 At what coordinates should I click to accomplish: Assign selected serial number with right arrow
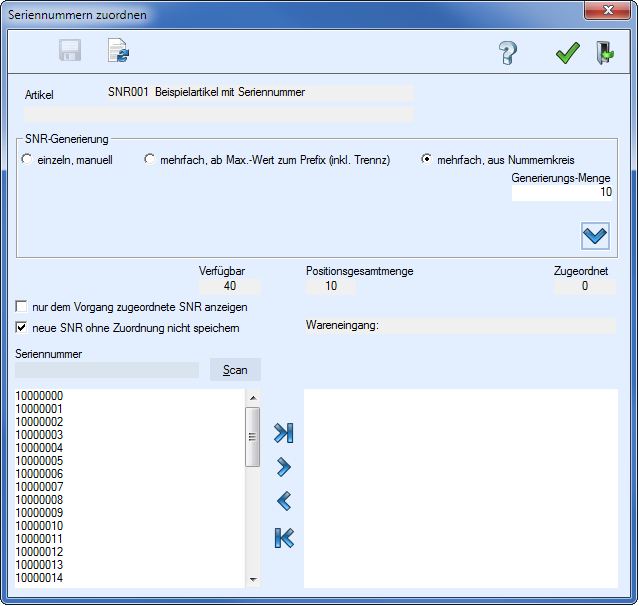coord(284,467)
